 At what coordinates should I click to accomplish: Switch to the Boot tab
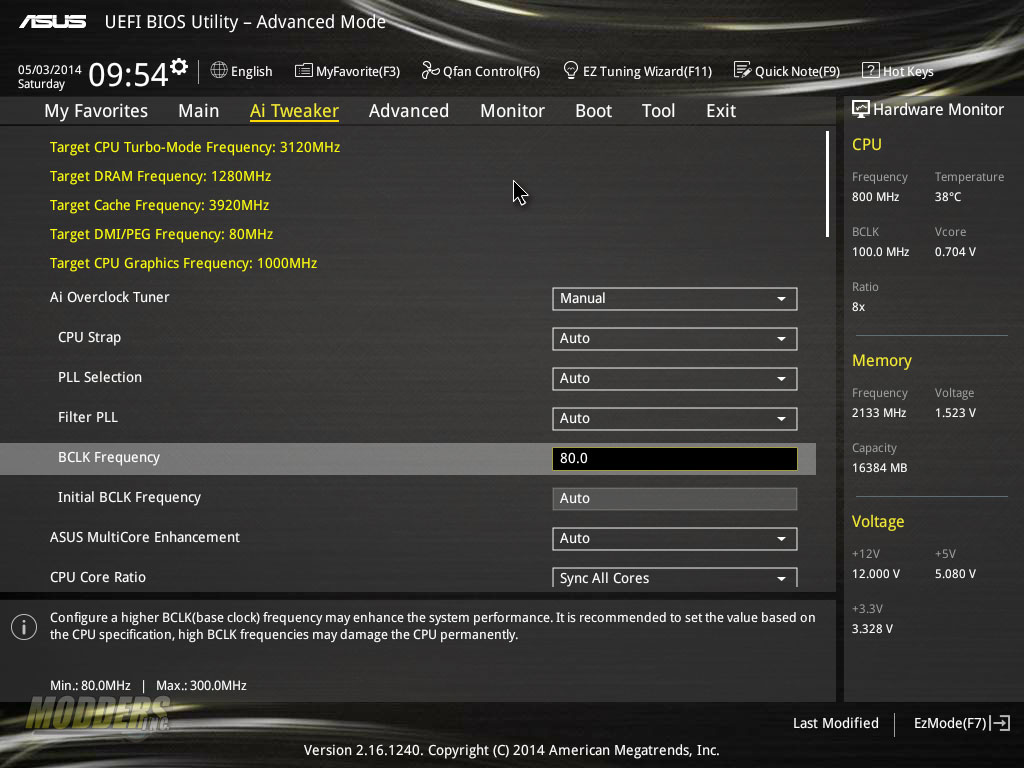(x=594, y=111)
